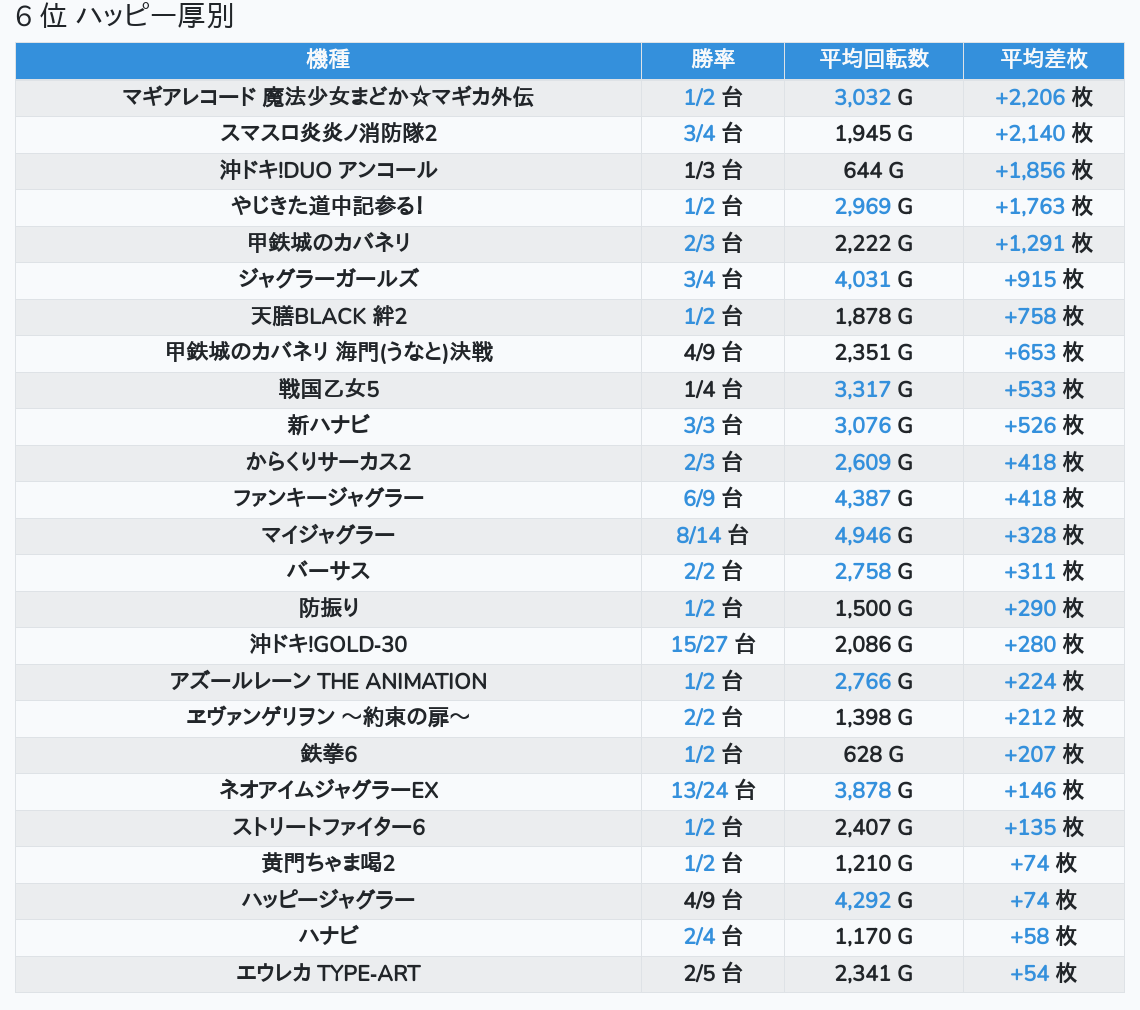The image size is (1140, 1010).
Task: Click the +1,291 枚 difference value
Action: click(x=1043, y=243)
